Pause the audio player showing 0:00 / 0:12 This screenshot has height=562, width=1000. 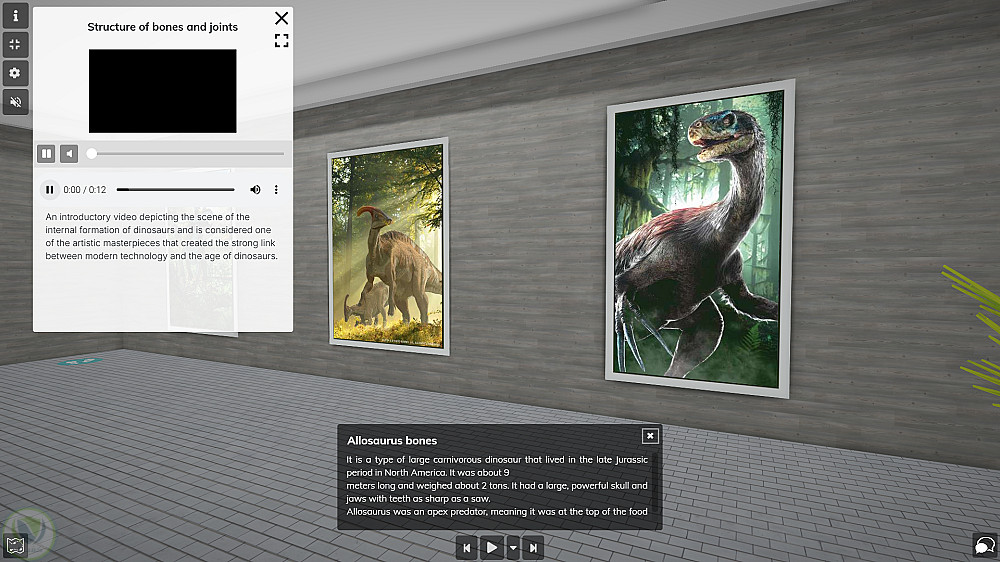pos(49,189)
